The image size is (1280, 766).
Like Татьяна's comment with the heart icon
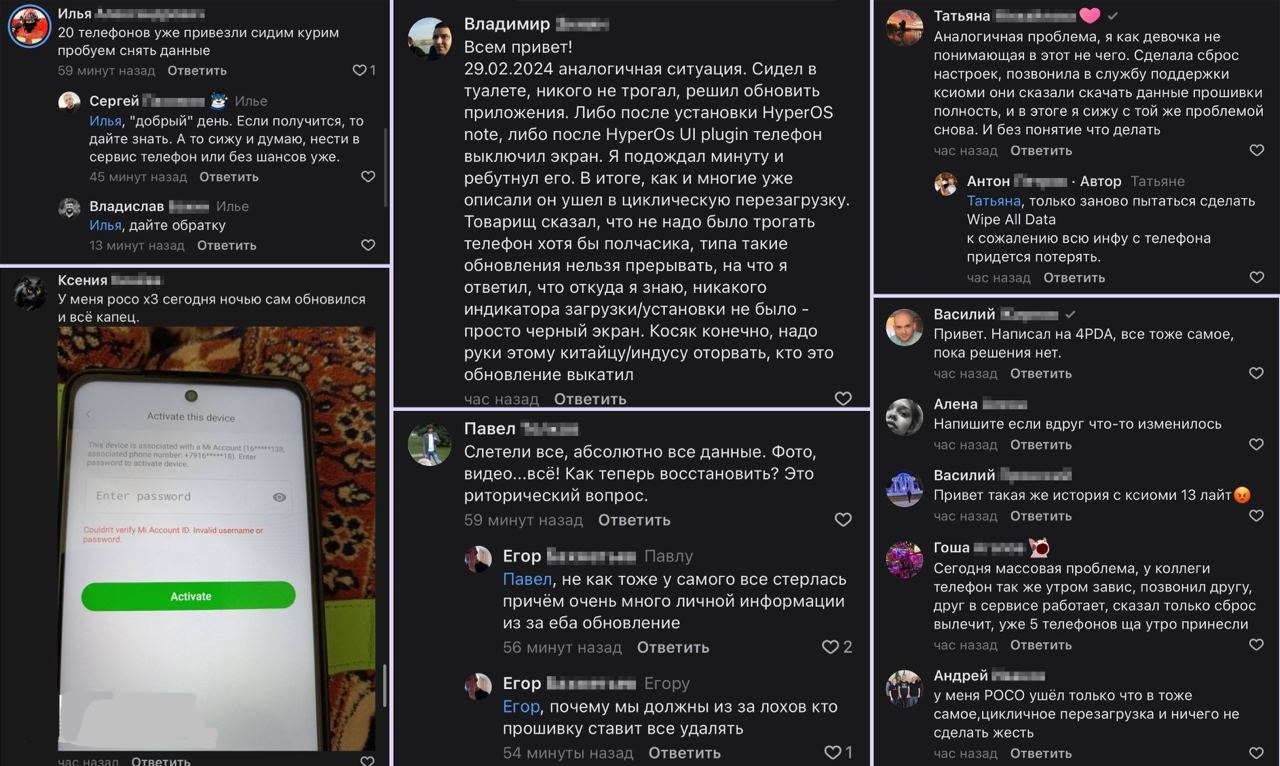tap(1257, 150)
